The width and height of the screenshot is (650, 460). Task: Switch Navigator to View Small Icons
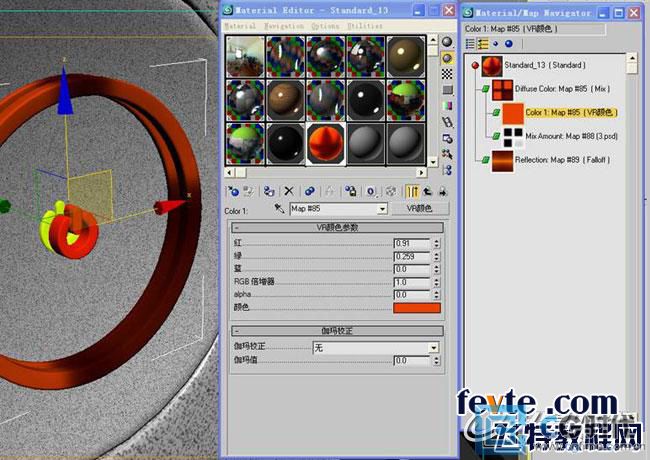click(x=496, y=44)
